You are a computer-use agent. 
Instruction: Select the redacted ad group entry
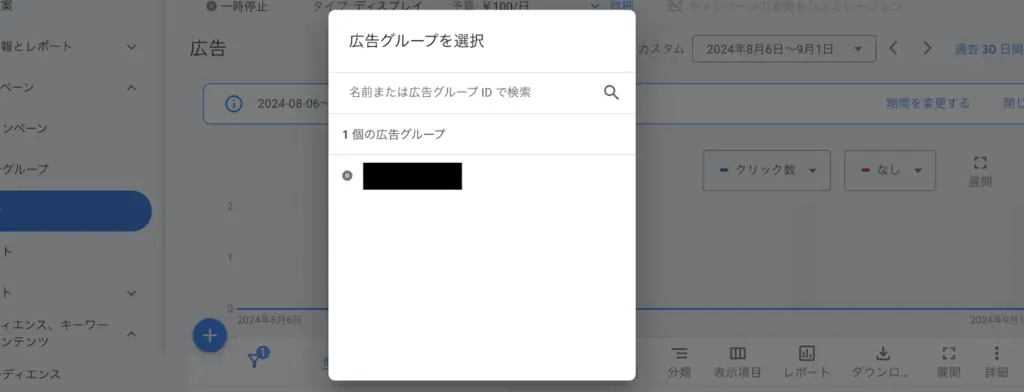click(x=412, y=176)
